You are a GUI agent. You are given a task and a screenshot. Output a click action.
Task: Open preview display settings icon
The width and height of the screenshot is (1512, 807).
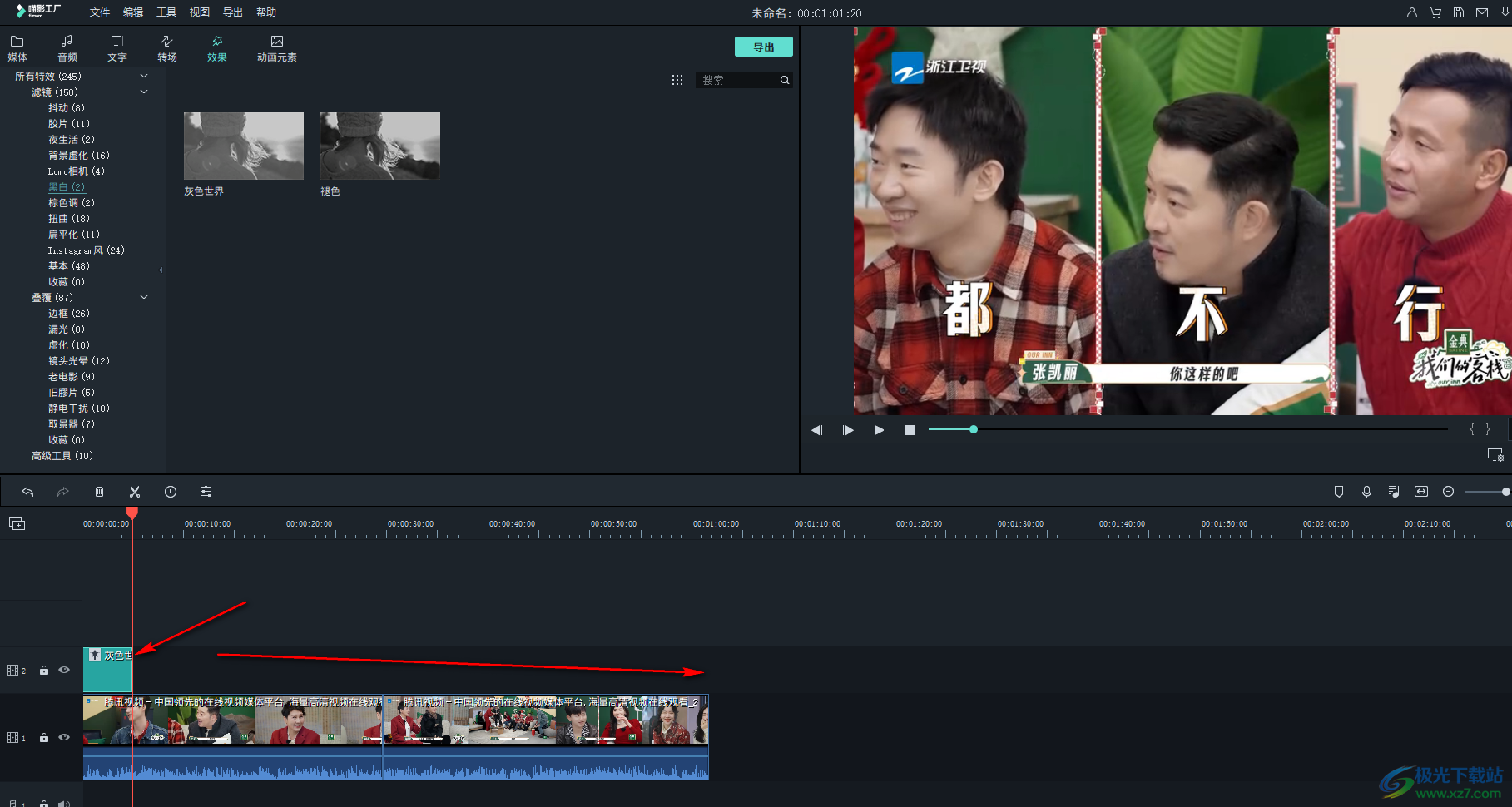[x=1495, y=455]
